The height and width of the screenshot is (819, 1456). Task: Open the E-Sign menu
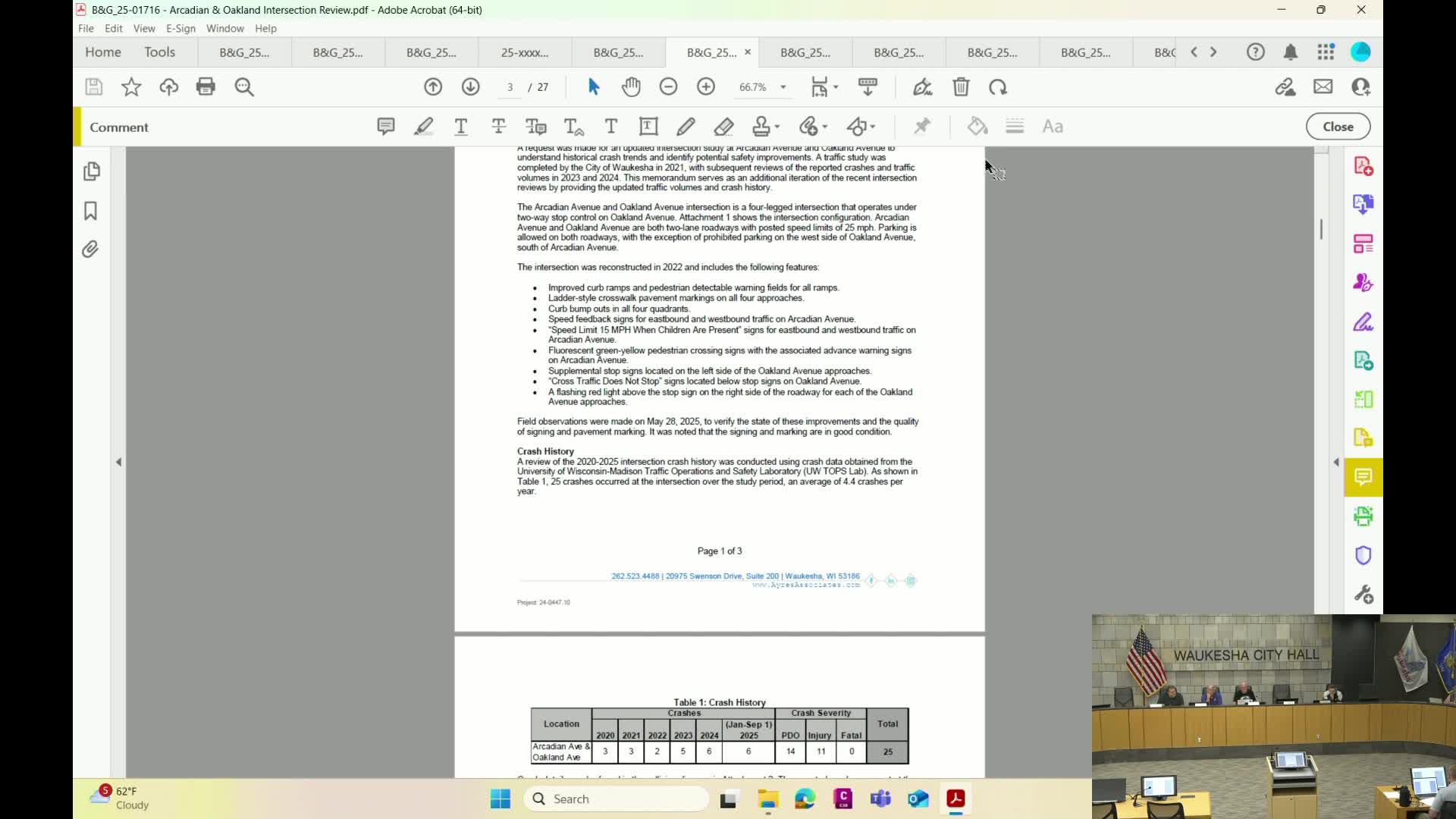click(x=180, y=28)
